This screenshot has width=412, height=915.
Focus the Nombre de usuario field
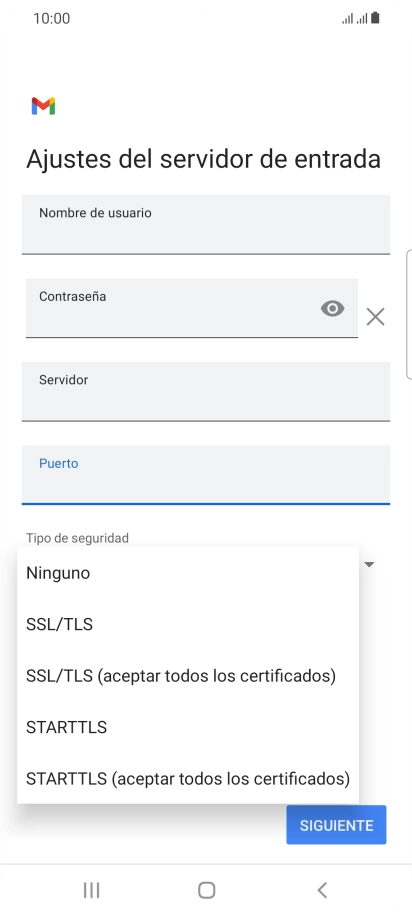coord(206,225)
